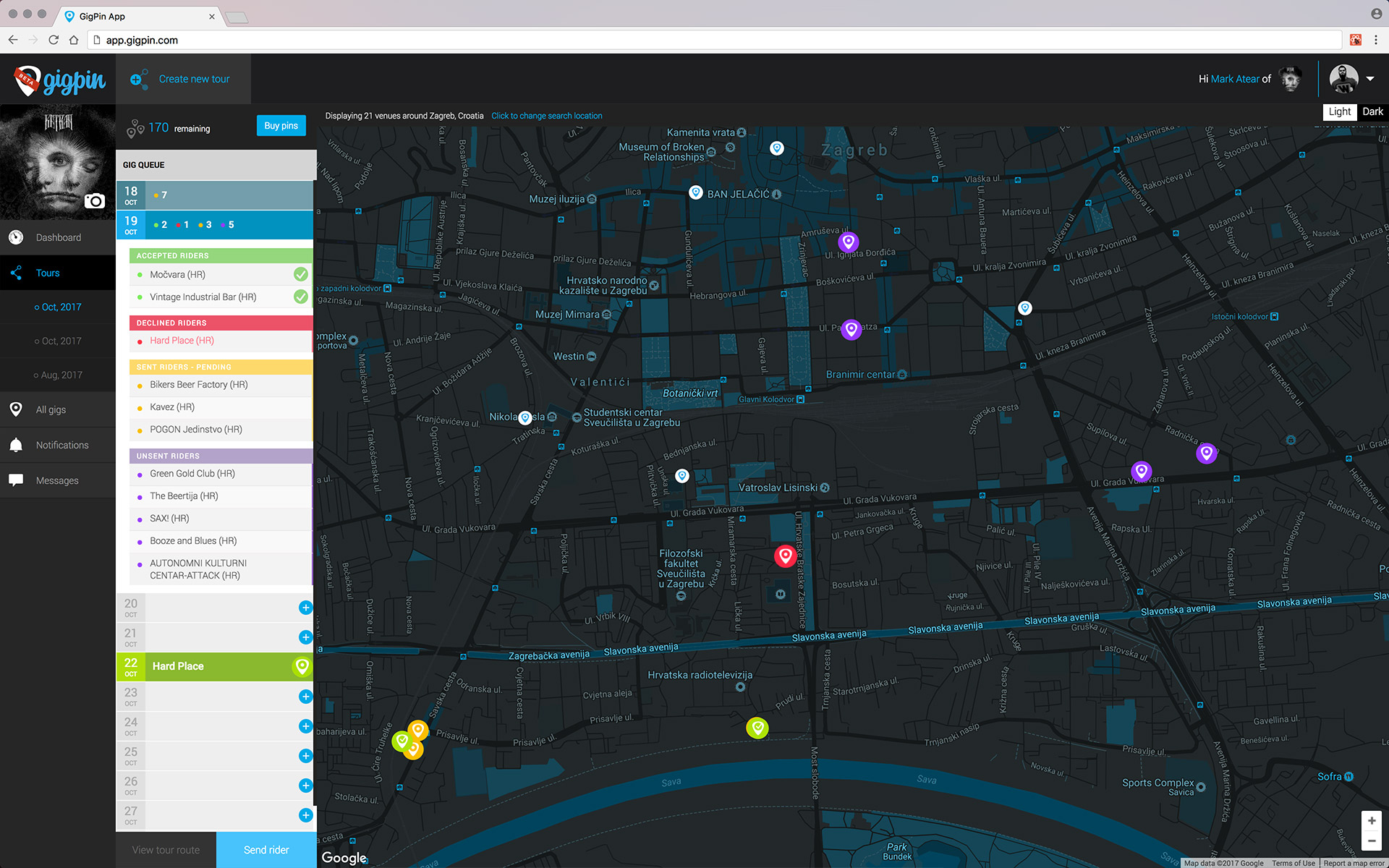Click the Buy pins button
Image resolution: width=1389 pixels, height=868 pixels.
point(281,126)
